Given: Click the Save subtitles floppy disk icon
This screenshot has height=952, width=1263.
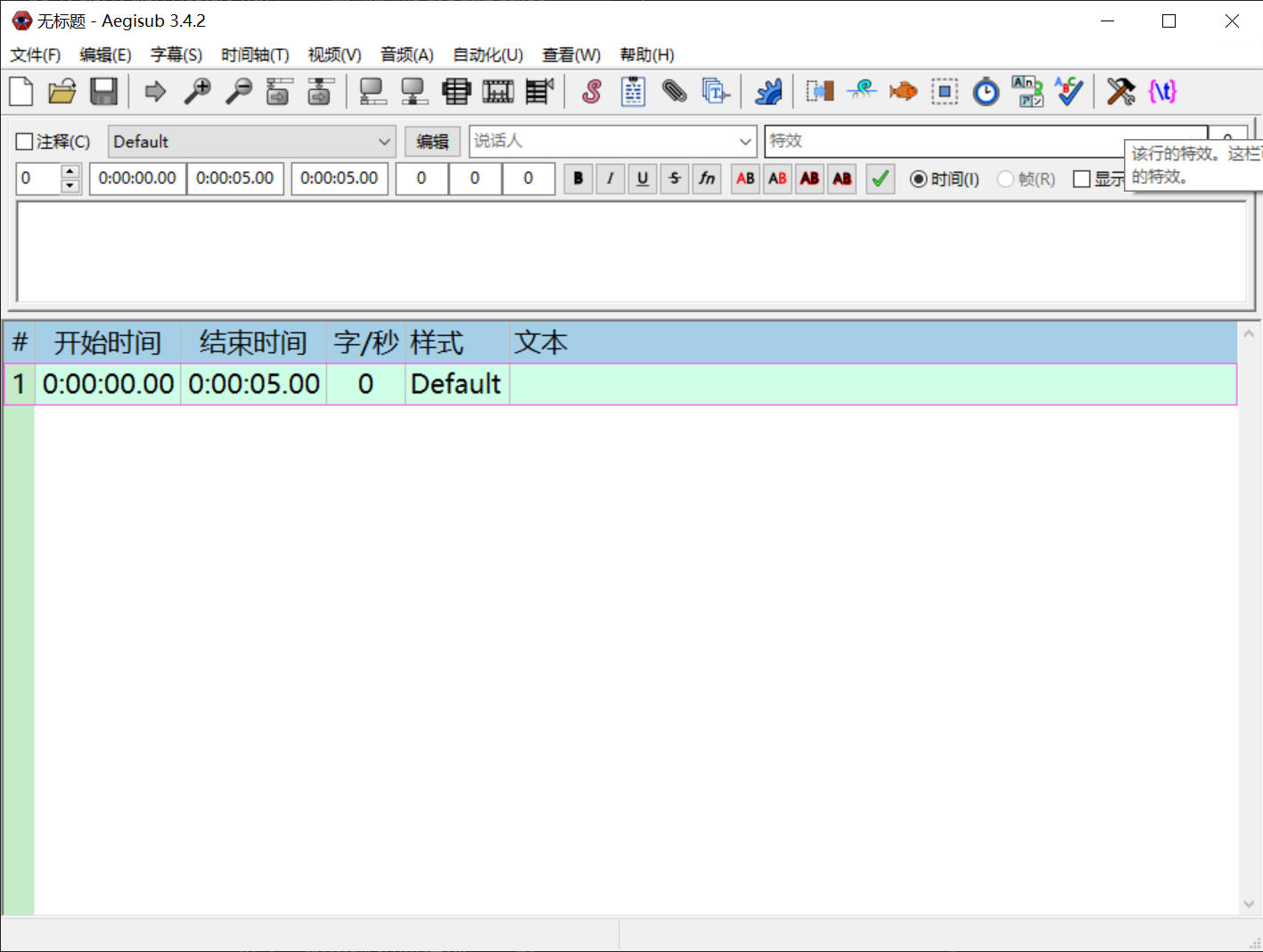Looking at the screenshot, I should pos(104,91).
